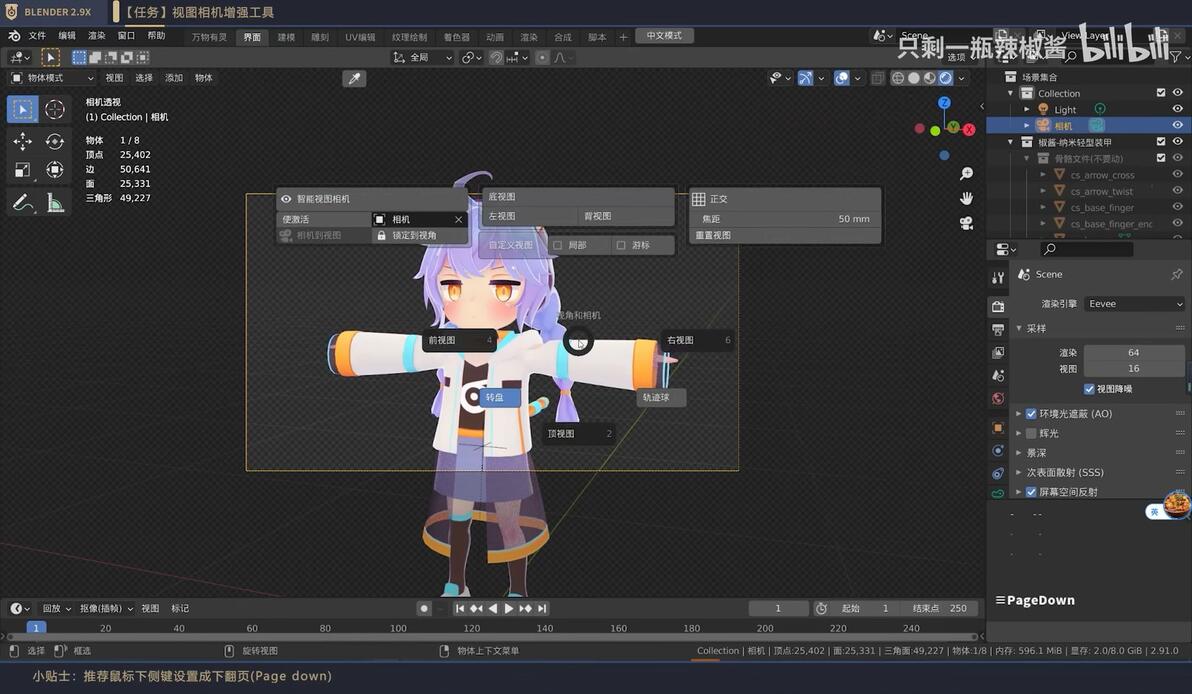Switch to 着色器 workspace tab
Screen dimensions: 1192x694
[x=456, y=37]
